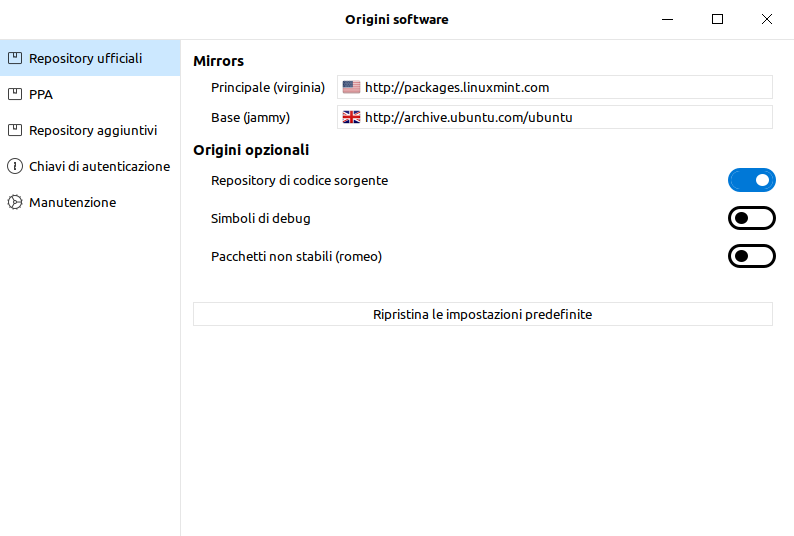
Task: Maximize the Origini software window
Action: click(x=717, y=19)
